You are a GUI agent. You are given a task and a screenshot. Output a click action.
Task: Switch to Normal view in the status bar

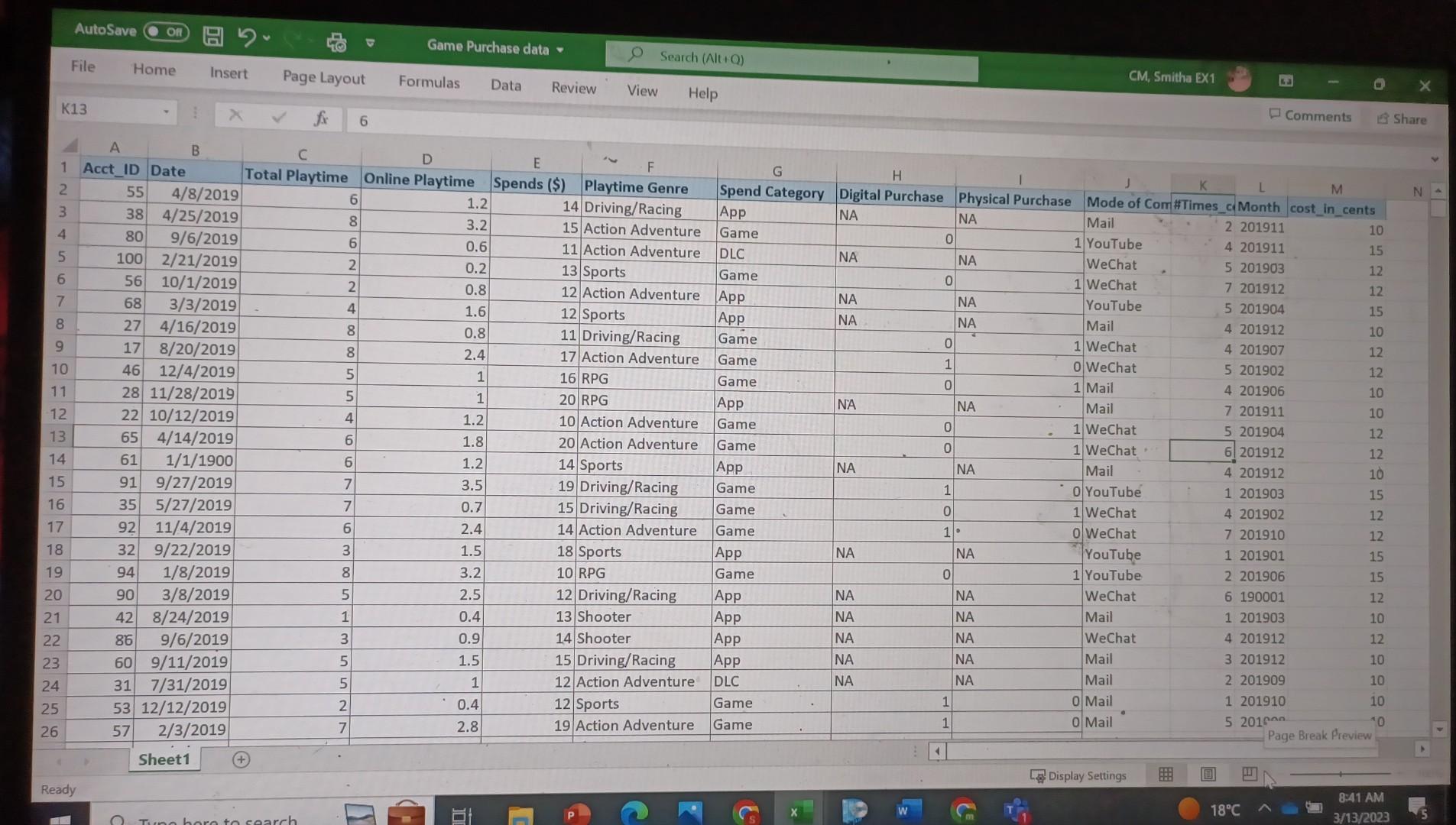click(x=1165, y=775)
